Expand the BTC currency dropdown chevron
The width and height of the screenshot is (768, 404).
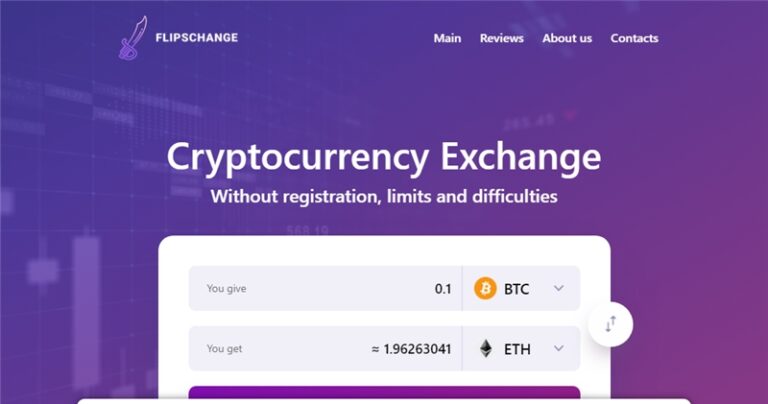pyautogui.click(x=559, y=289)
